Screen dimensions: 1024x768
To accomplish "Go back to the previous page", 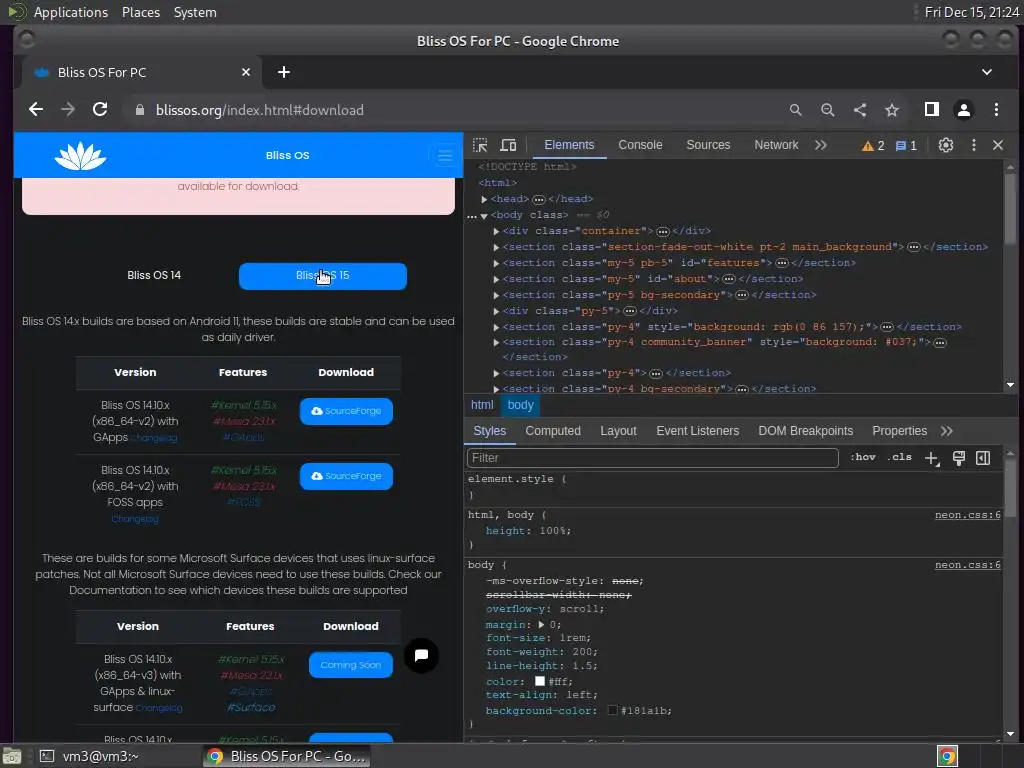I will click(x=36, y=110).
